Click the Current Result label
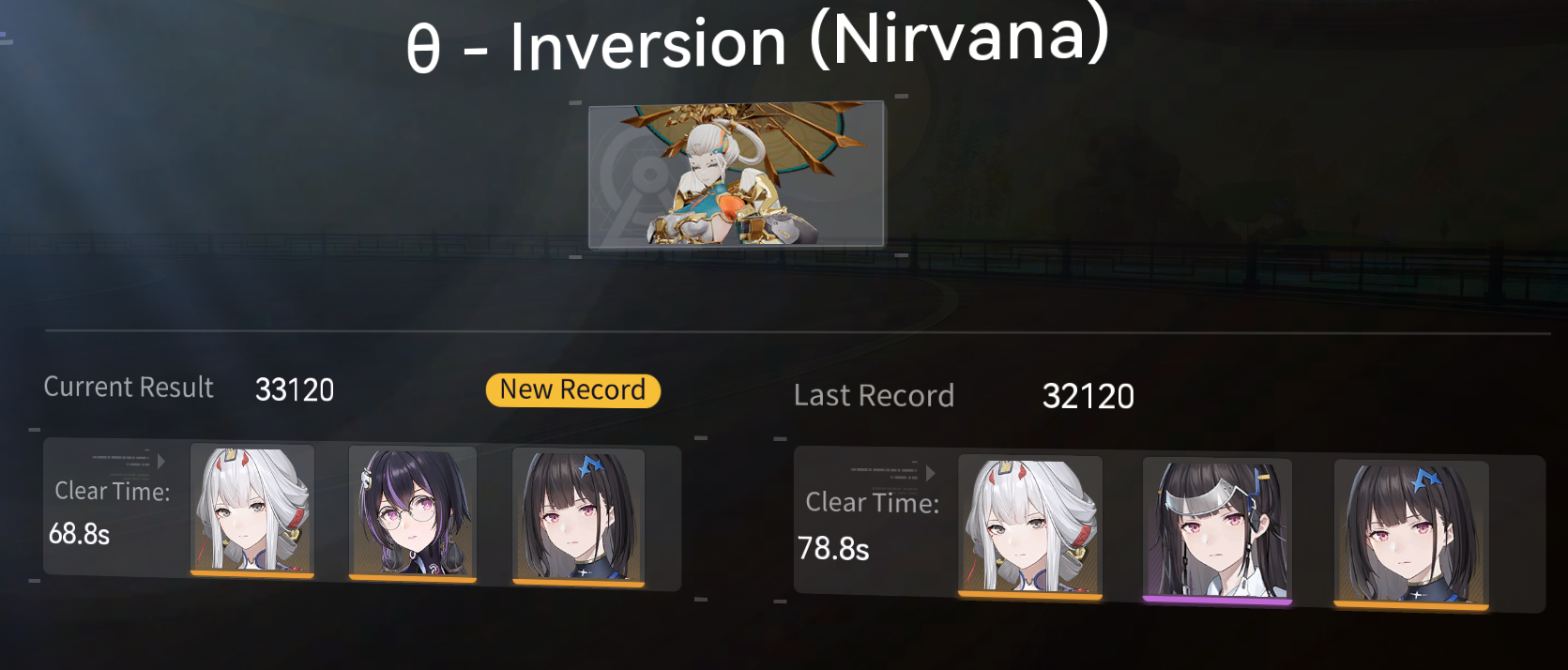The width and height of the screenshot is (1568, 670). point(129,388)
